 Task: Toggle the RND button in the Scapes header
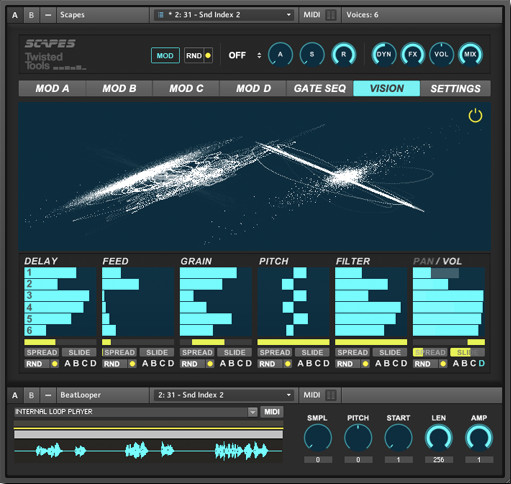(x=198, y=55)
